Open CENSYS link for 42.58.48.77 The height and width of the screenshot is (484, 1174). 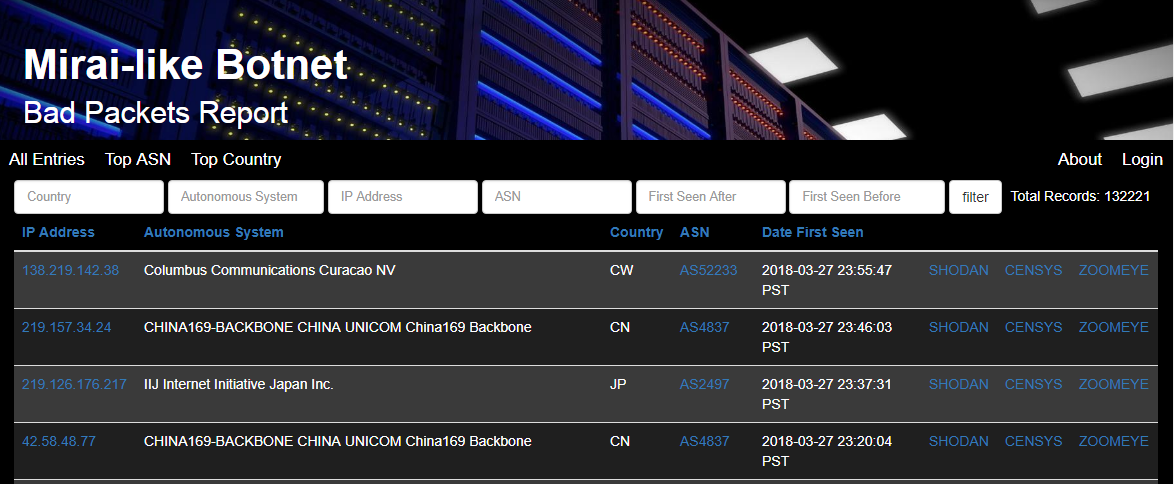[1033, 441]
